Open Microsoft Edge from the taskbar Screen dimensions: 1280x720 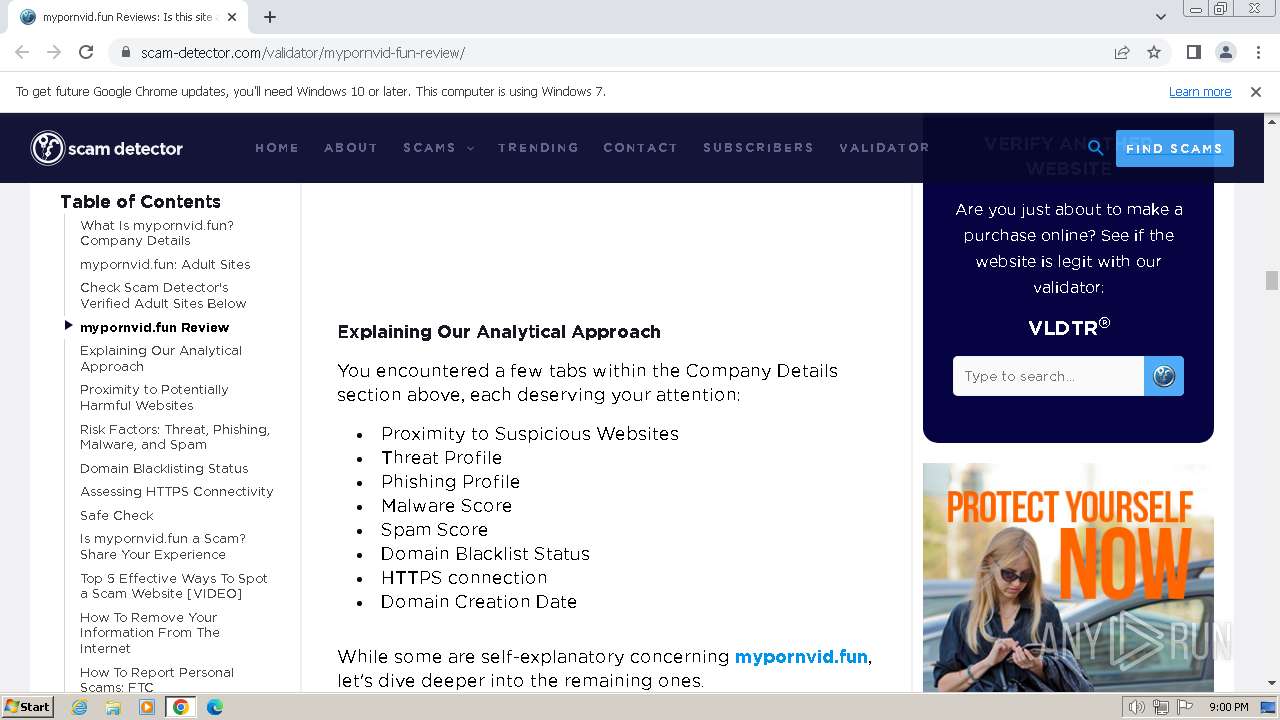click(x=215, y=707)
